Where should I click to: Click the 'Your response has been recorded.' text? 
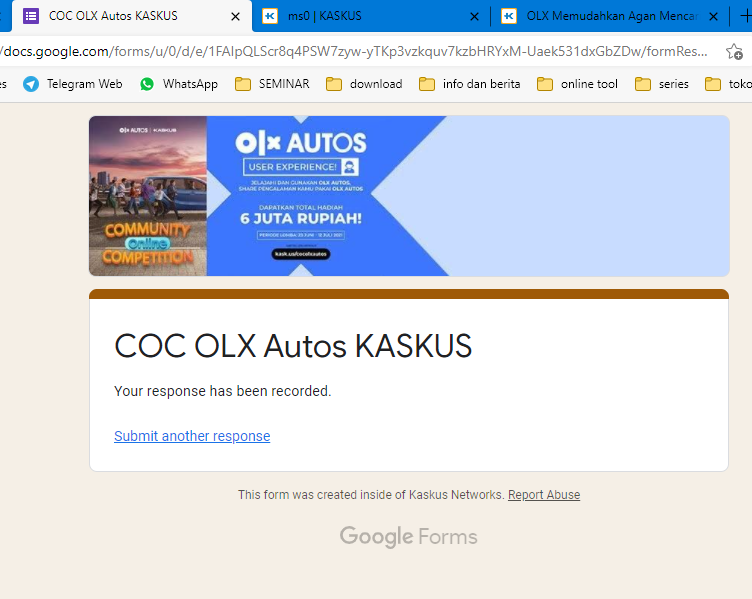pos(223,391)
